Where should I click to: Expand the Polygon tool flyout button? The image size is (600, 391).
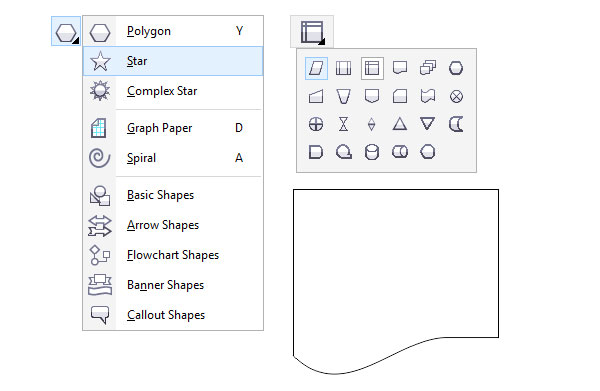[66, 31]
